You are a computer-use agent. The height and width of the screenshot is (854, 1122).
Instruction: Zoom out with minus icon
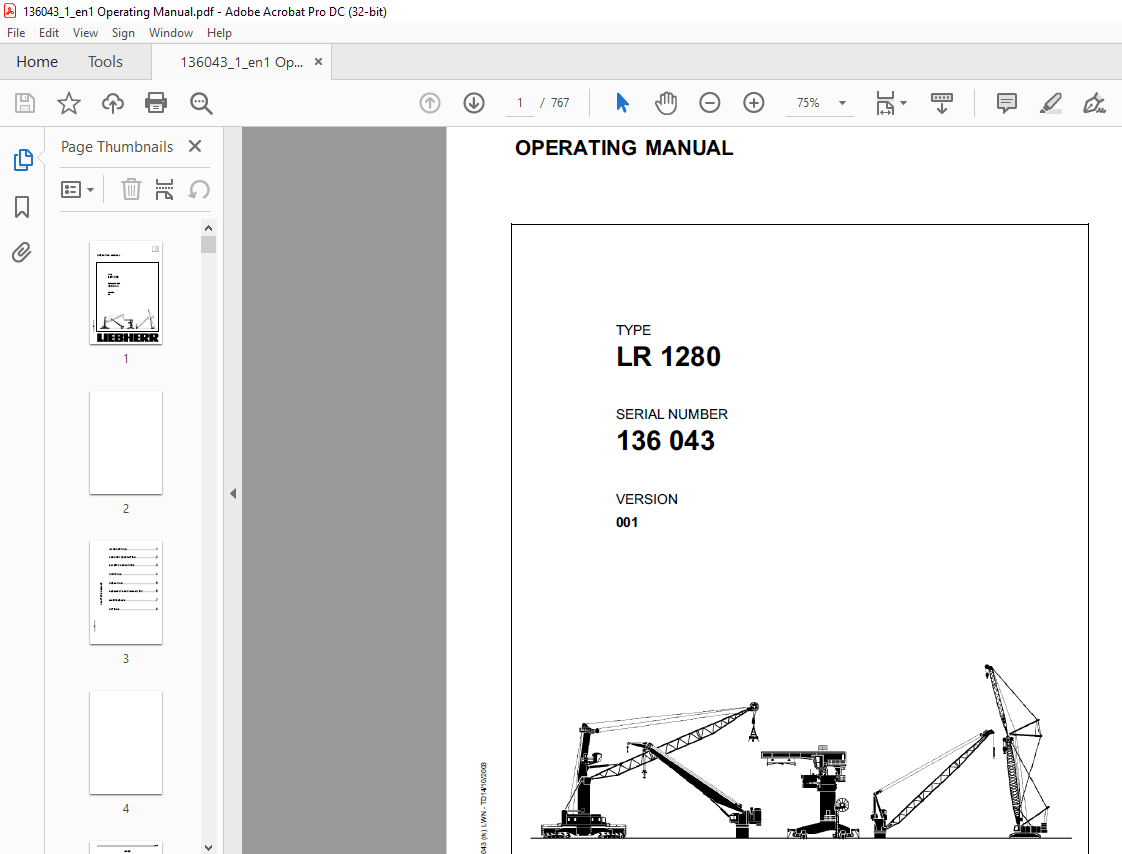709,103
